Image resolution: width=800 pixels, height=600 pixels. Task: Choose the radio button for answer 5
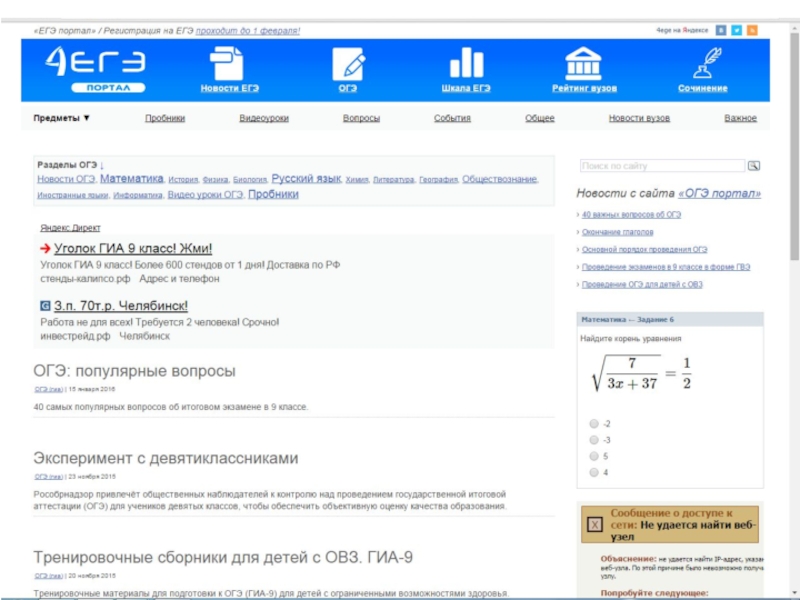[594, 456]
